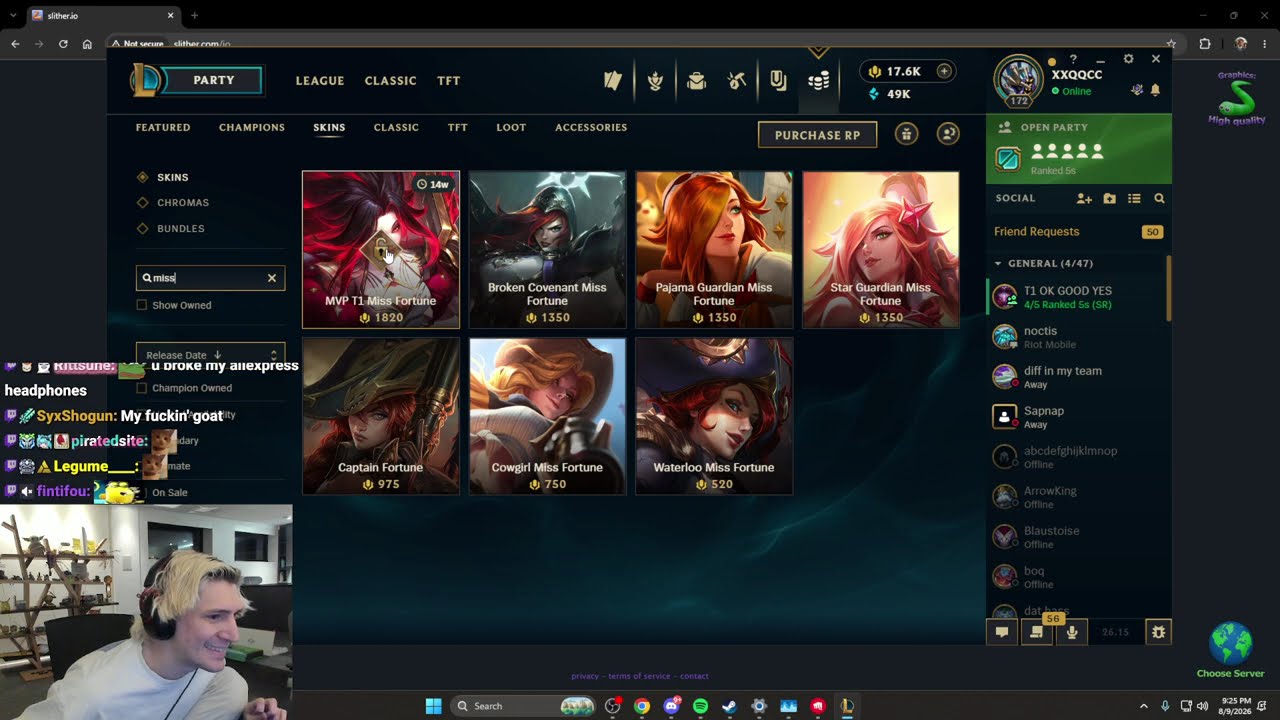Image resolution: width=1280 pixels, height=720 pixels.
Task: Open the account purchase history icon
Action: coord(948,134)
